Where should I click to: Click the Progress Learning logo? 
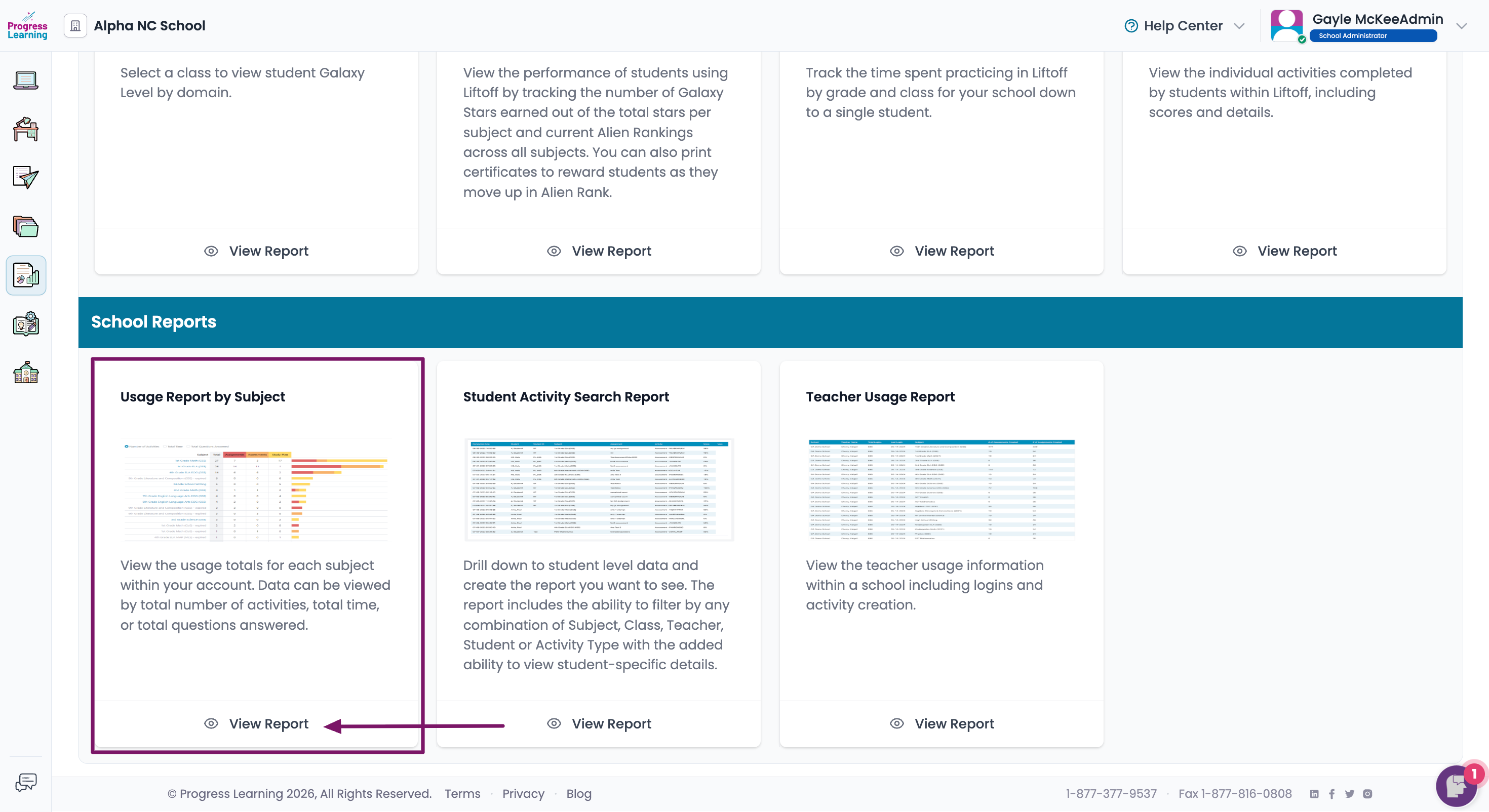tap(27, 25)
